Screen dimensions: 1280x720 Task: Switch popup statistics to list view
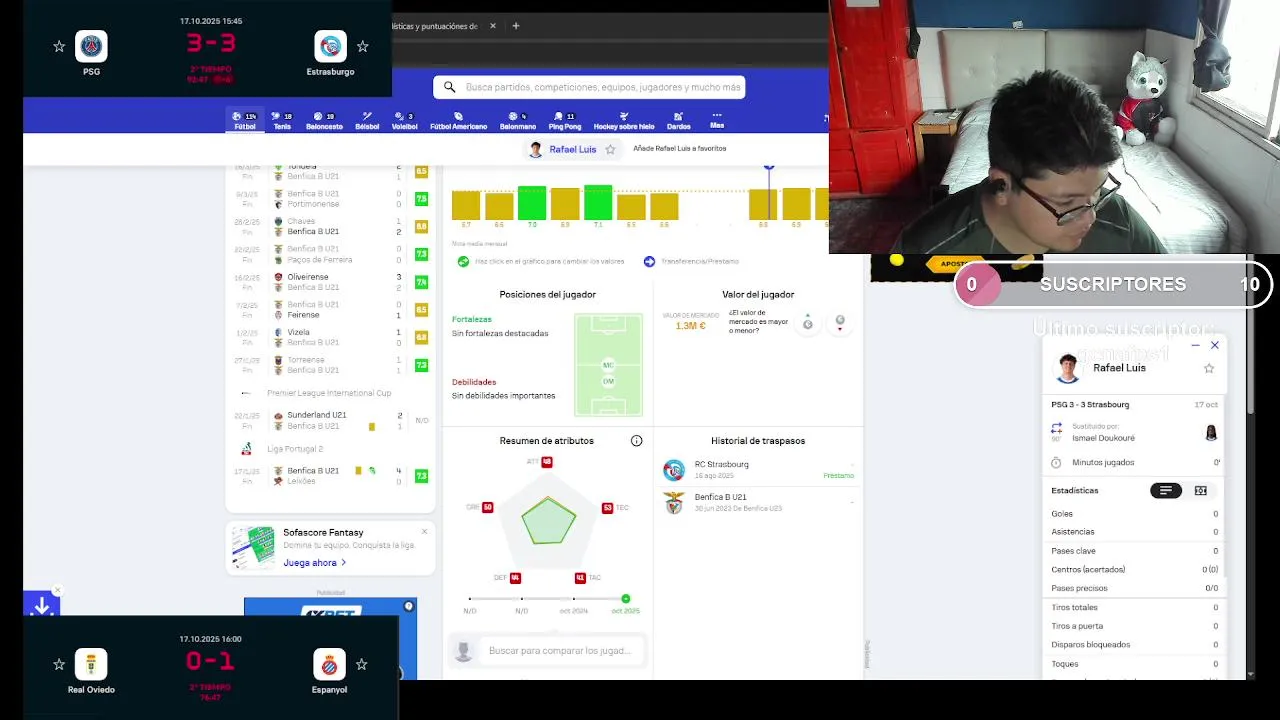1165,490
